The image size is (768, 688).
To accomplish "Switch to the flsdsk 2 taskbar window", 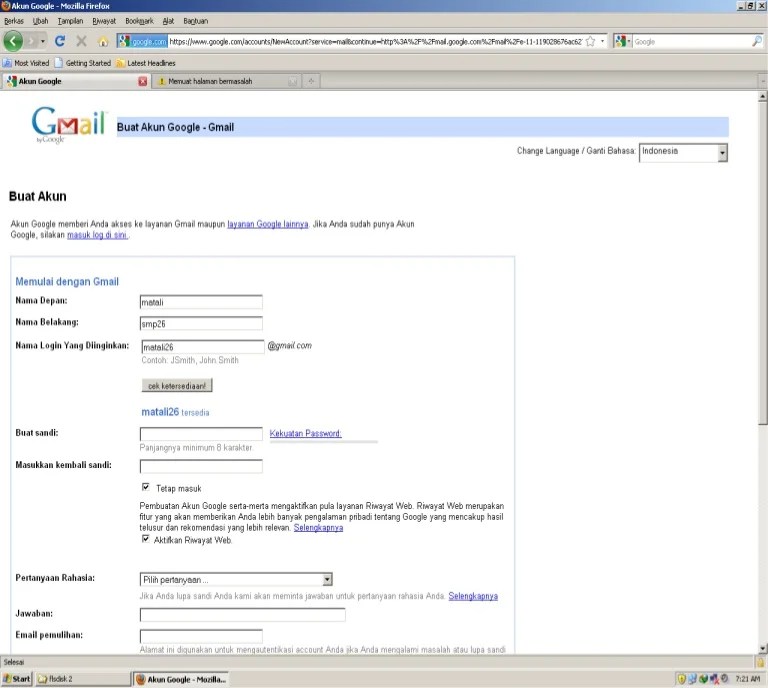I will (x=82, y=679).
